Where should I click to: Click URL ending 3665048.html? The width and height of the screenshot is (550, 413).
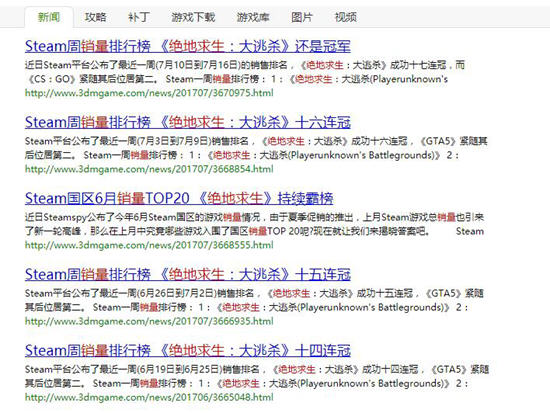(x=149, y=397)
